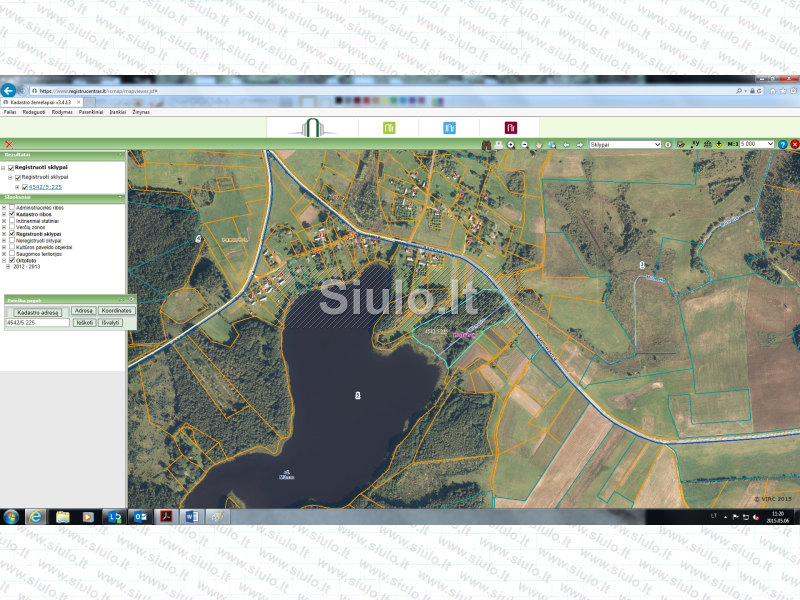Go to previous map view arrow
This screenshot has height=600, width=800.
point(566,145)
